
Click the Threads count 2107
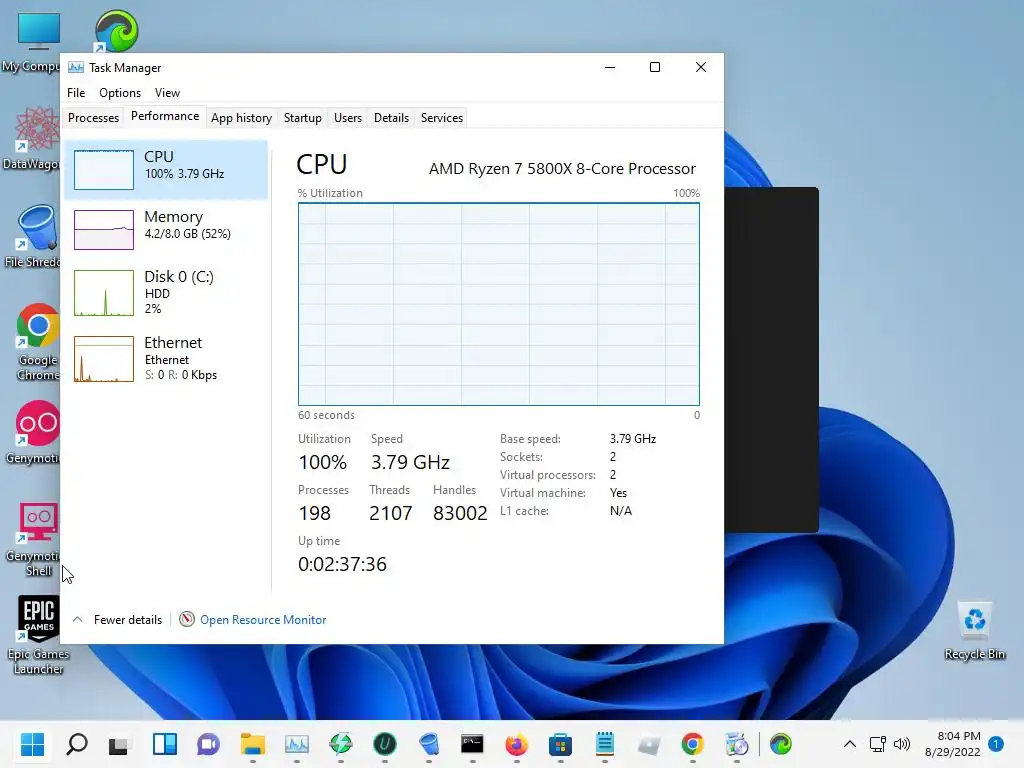pyautogui.click(x=391, y=513)
